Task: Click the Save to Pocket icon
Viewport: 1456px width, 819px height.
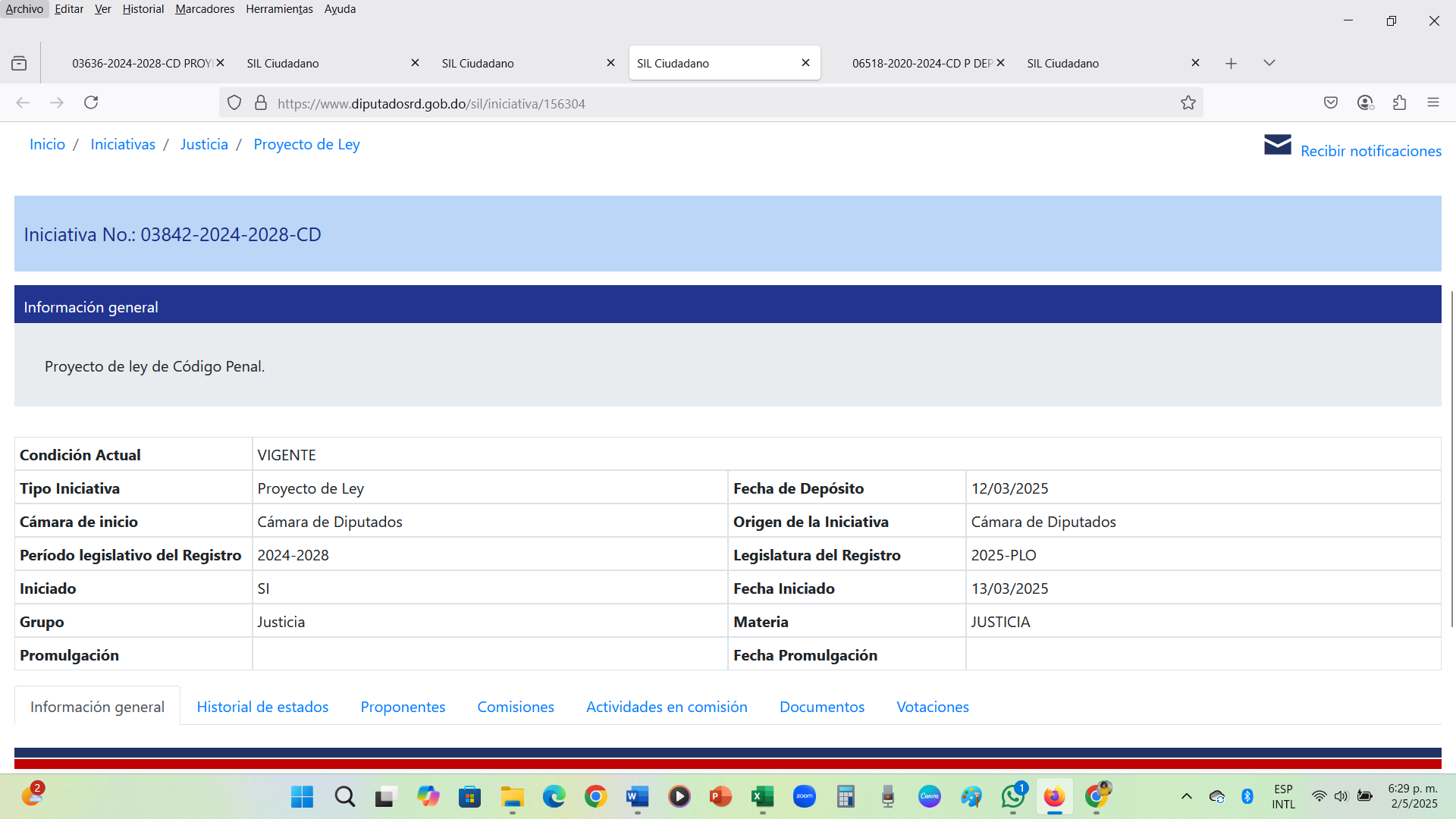Action: click(1331, 102)
